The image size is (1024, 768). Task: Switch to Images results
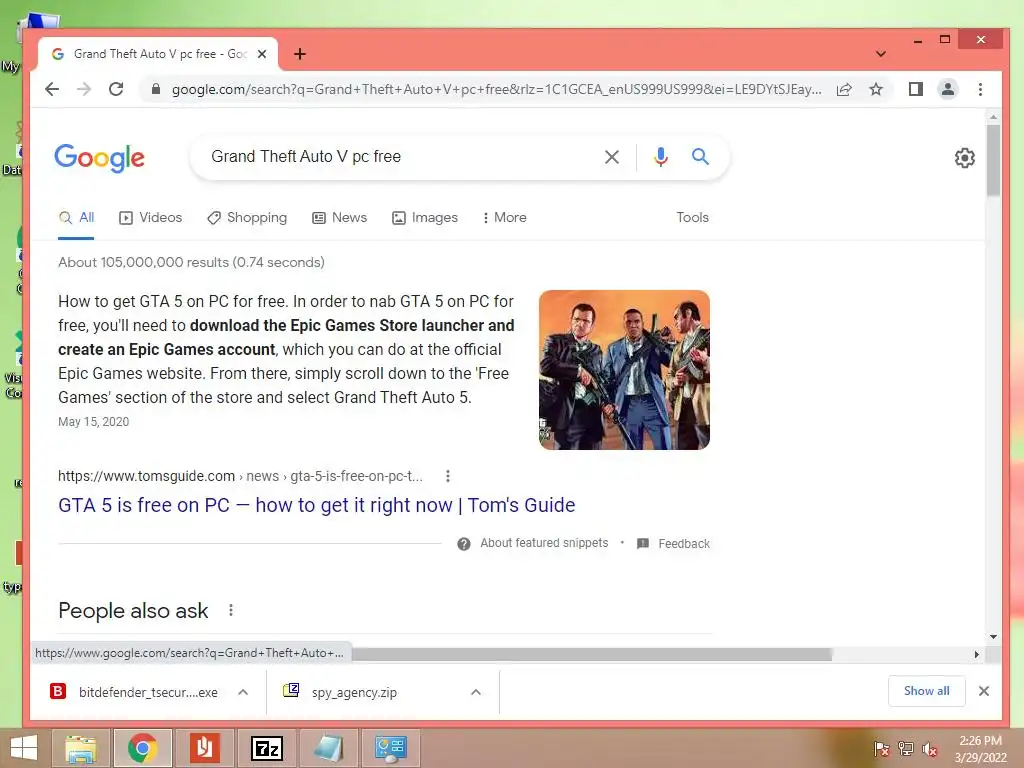tap(425, 217)
